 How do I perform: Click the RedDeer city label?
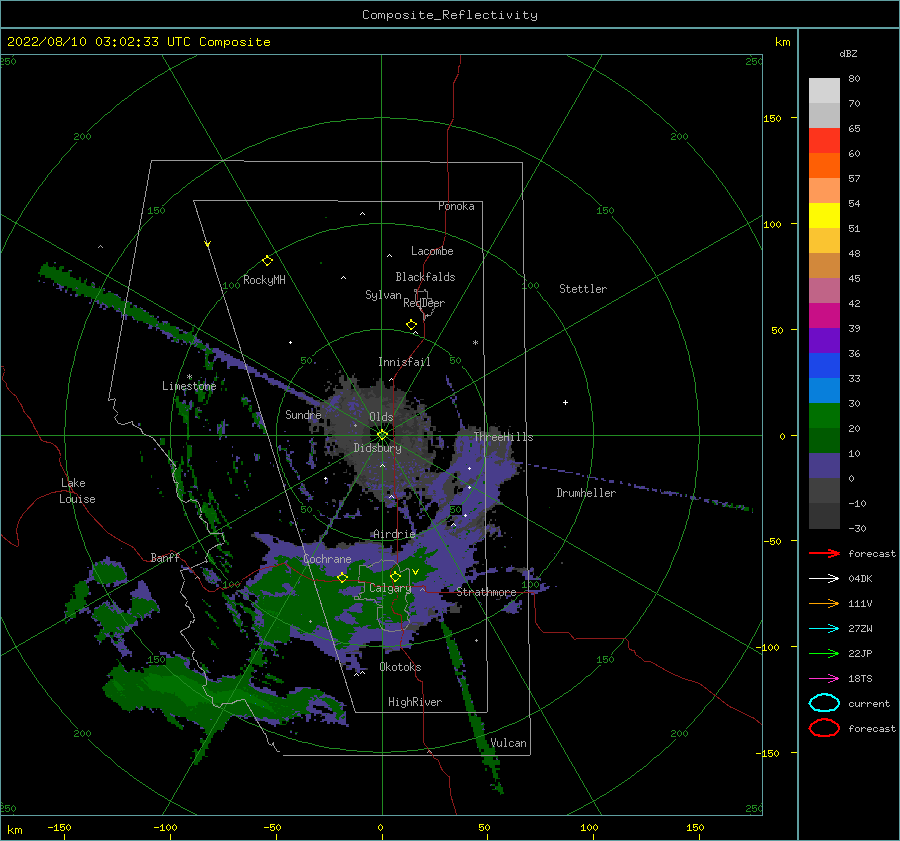point(424,303)
